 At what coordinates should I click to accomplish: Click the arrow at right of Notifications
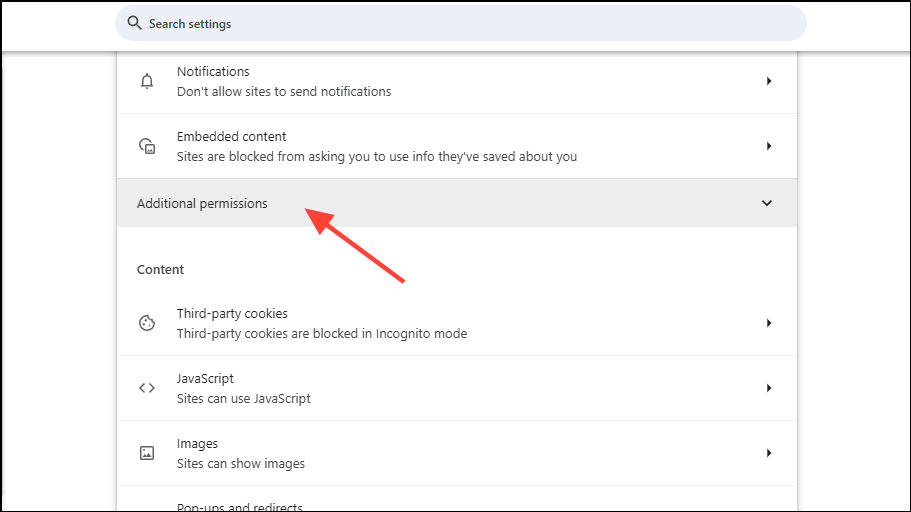[769, 81]
